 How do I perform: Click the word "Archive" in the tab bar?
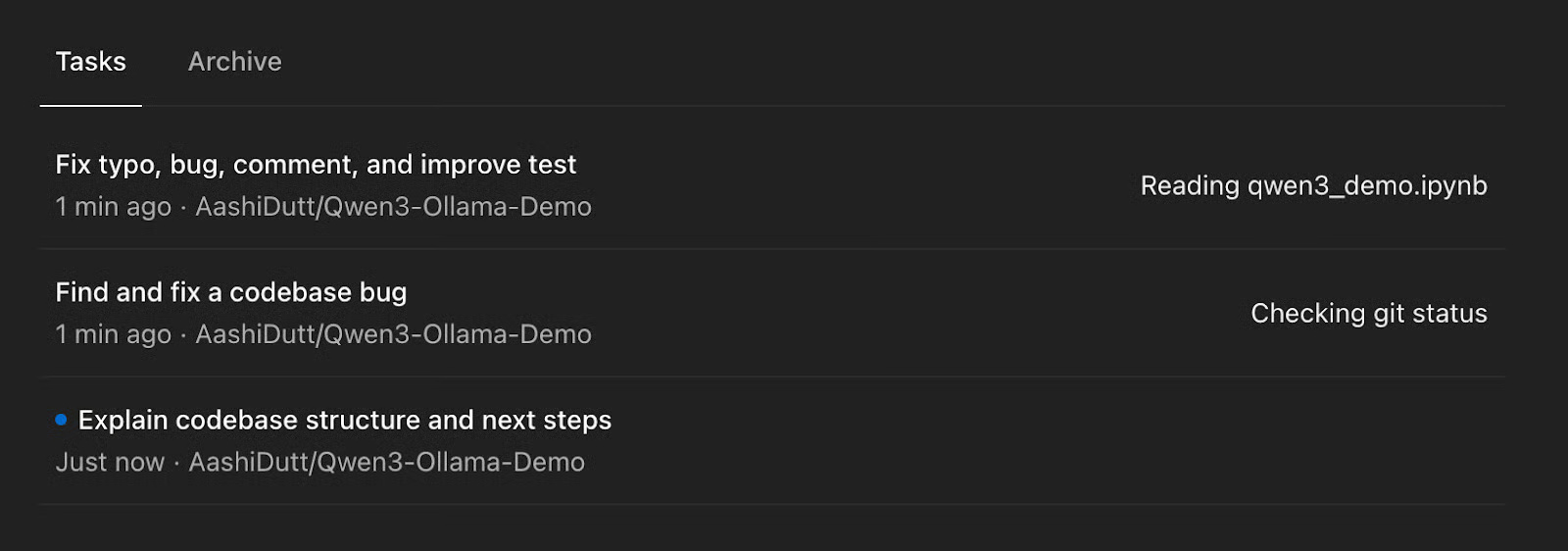pyautogui.click(x=234, y=62)
